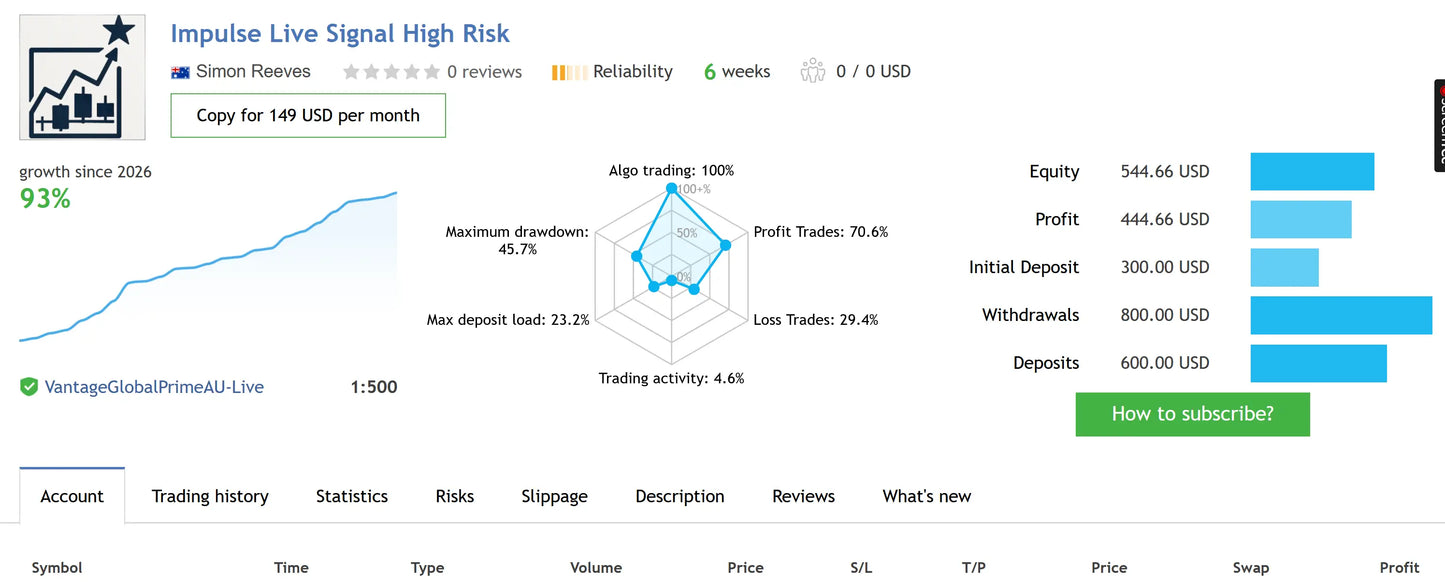Screen dimensions: 1445x582
Task: Click Copy for 149 USD per month
Action: click(x=308, y=115)
